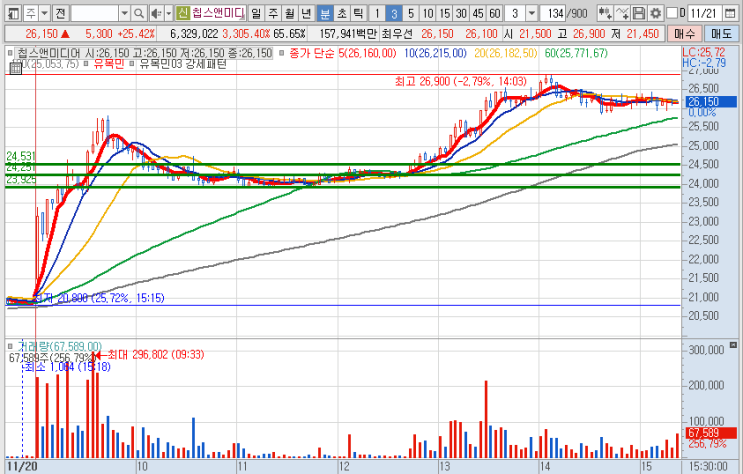Click the sidebar panel icon at far left
The width and height of the screenshot is (743, 474).
10,13
